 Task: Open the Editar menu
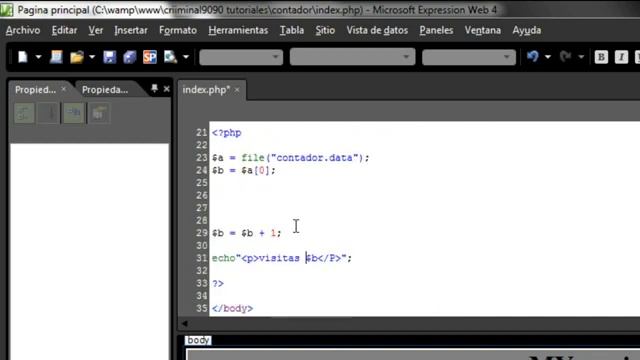click(x=64, y=30)
